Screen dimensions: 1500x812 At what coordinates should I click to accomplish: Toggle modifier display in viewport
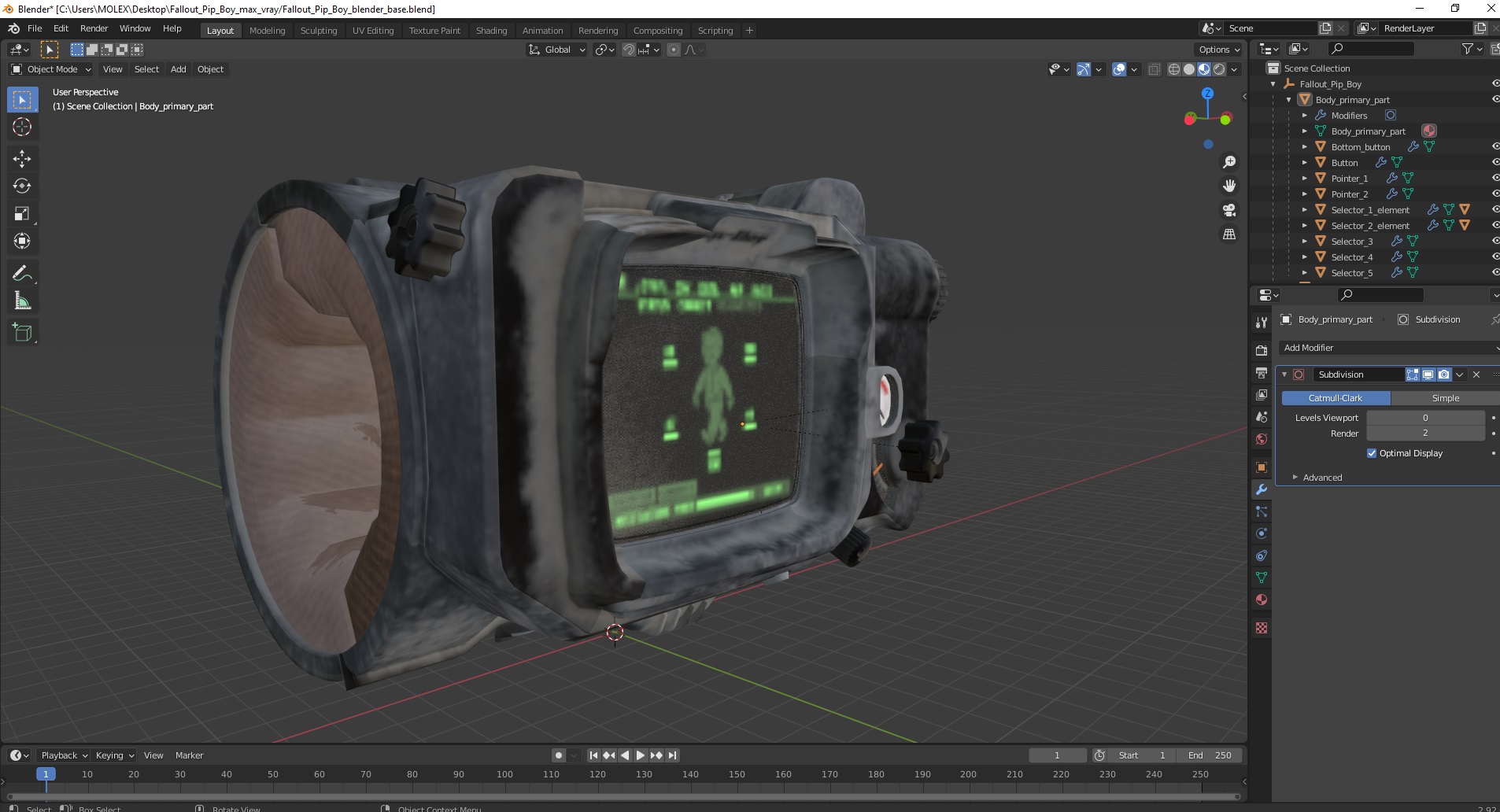click(1428, 375)
